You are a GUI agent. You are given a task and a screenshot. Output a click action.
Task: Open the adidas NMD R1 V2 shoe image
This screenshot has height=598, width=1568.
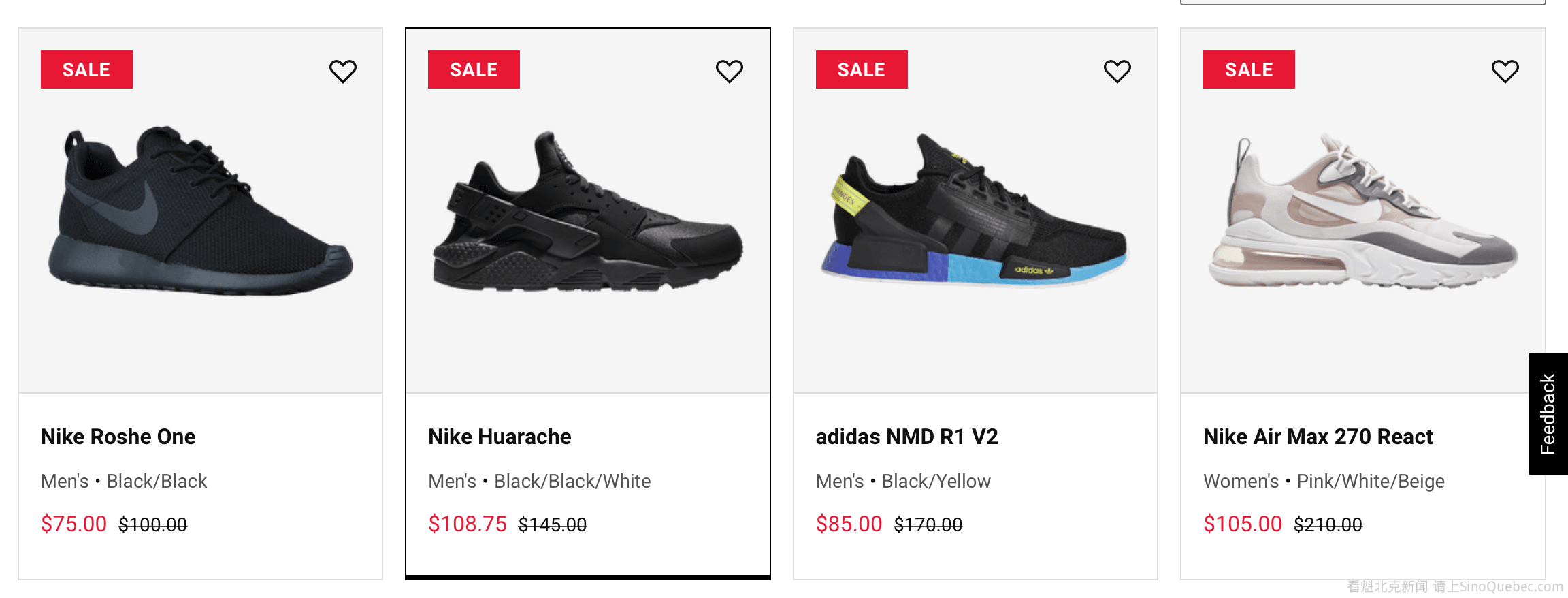[975, 213]
